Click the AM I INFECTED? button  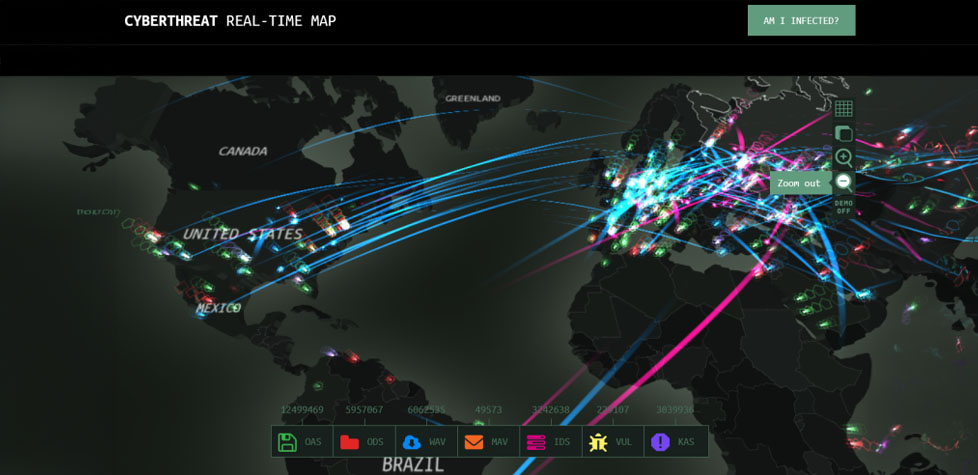pos(801,21)
